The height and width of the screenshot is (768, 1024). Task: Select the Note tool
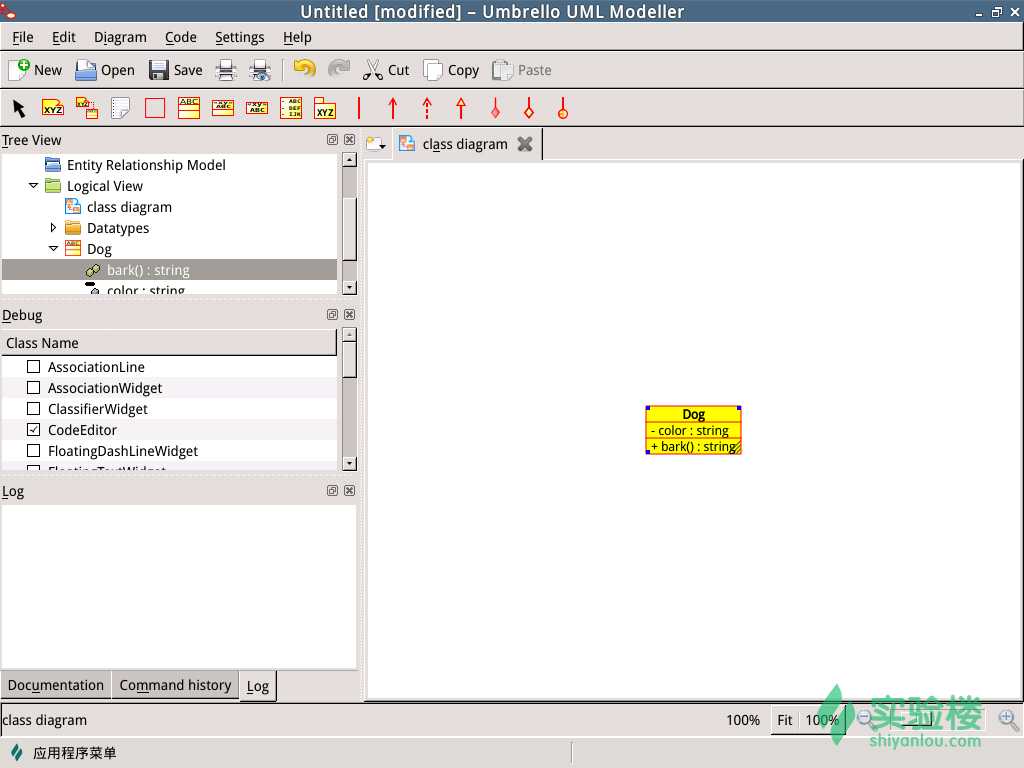point(121,108)
